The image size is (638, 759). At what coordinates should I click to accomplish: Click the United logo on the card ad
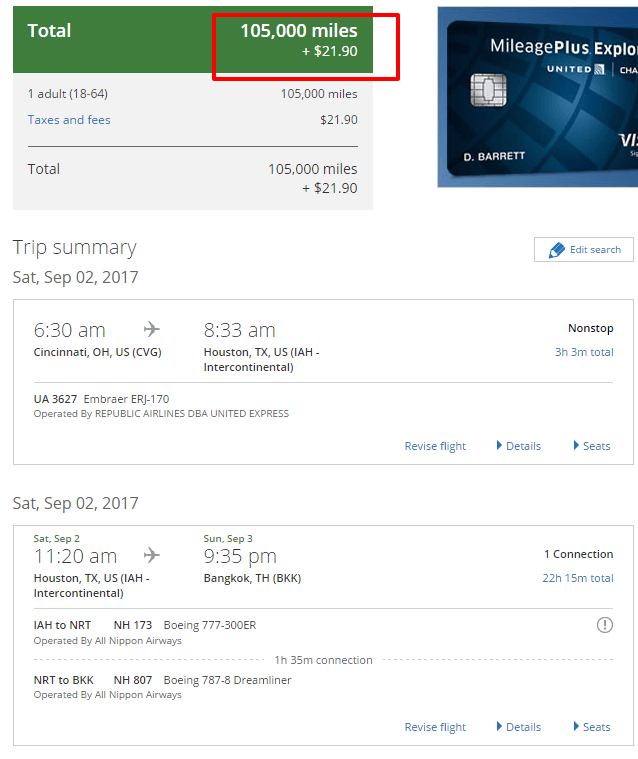576,69
